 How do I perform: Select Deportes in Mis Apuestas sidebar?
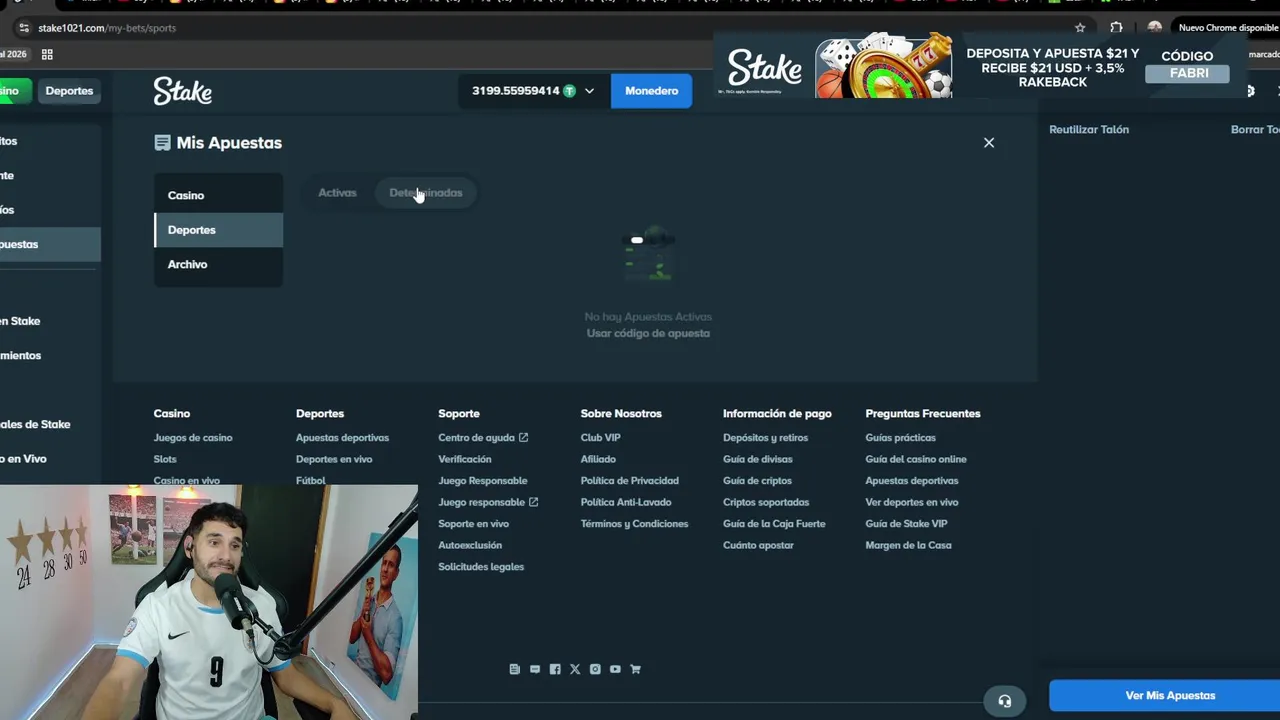coord(218,230)
